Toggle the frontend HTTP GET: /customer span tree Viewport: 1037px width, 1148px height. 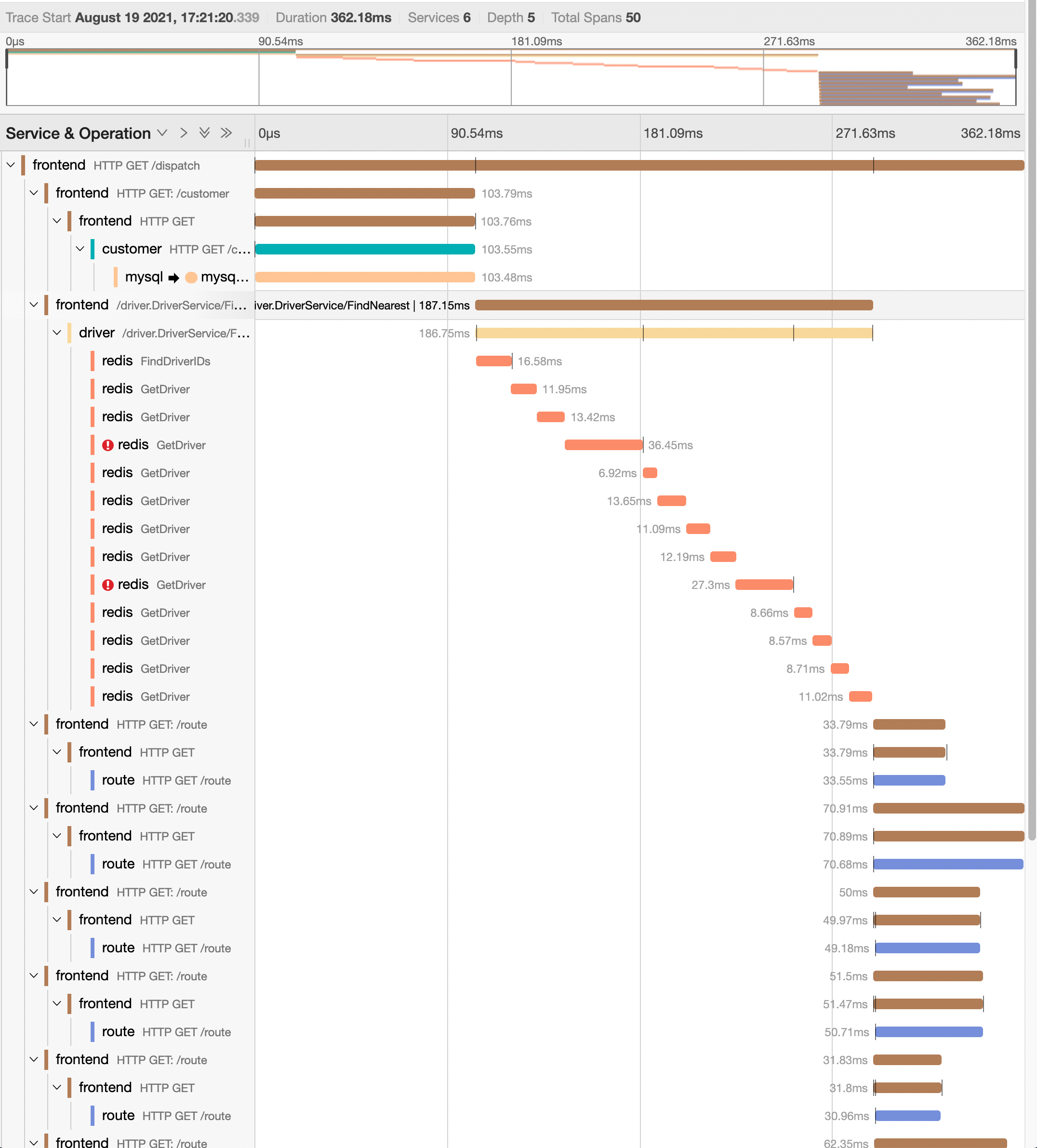click(x=34, y=193)
